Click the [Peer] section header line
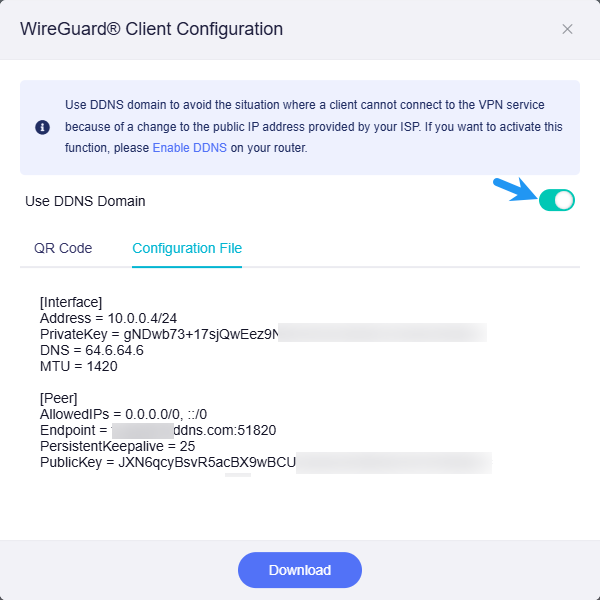 pos(60,398)
